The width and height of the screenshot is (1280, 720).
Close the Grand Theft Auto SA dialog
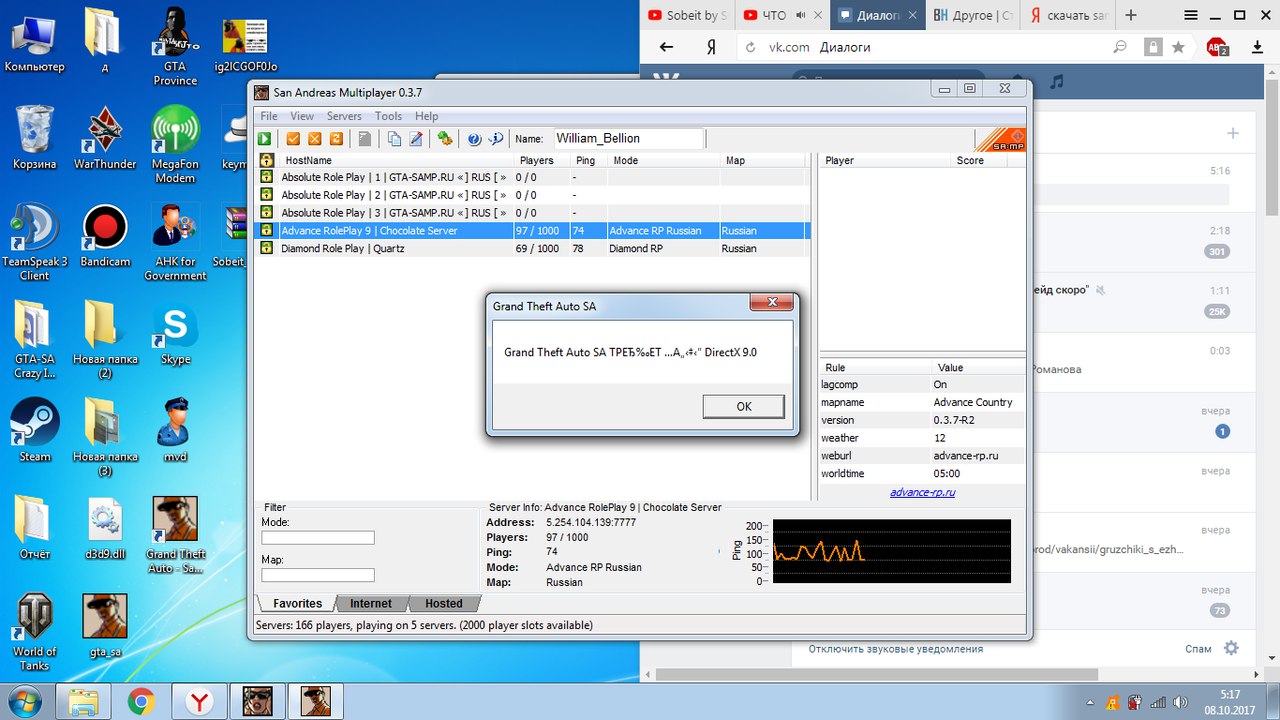coord(771,302)
